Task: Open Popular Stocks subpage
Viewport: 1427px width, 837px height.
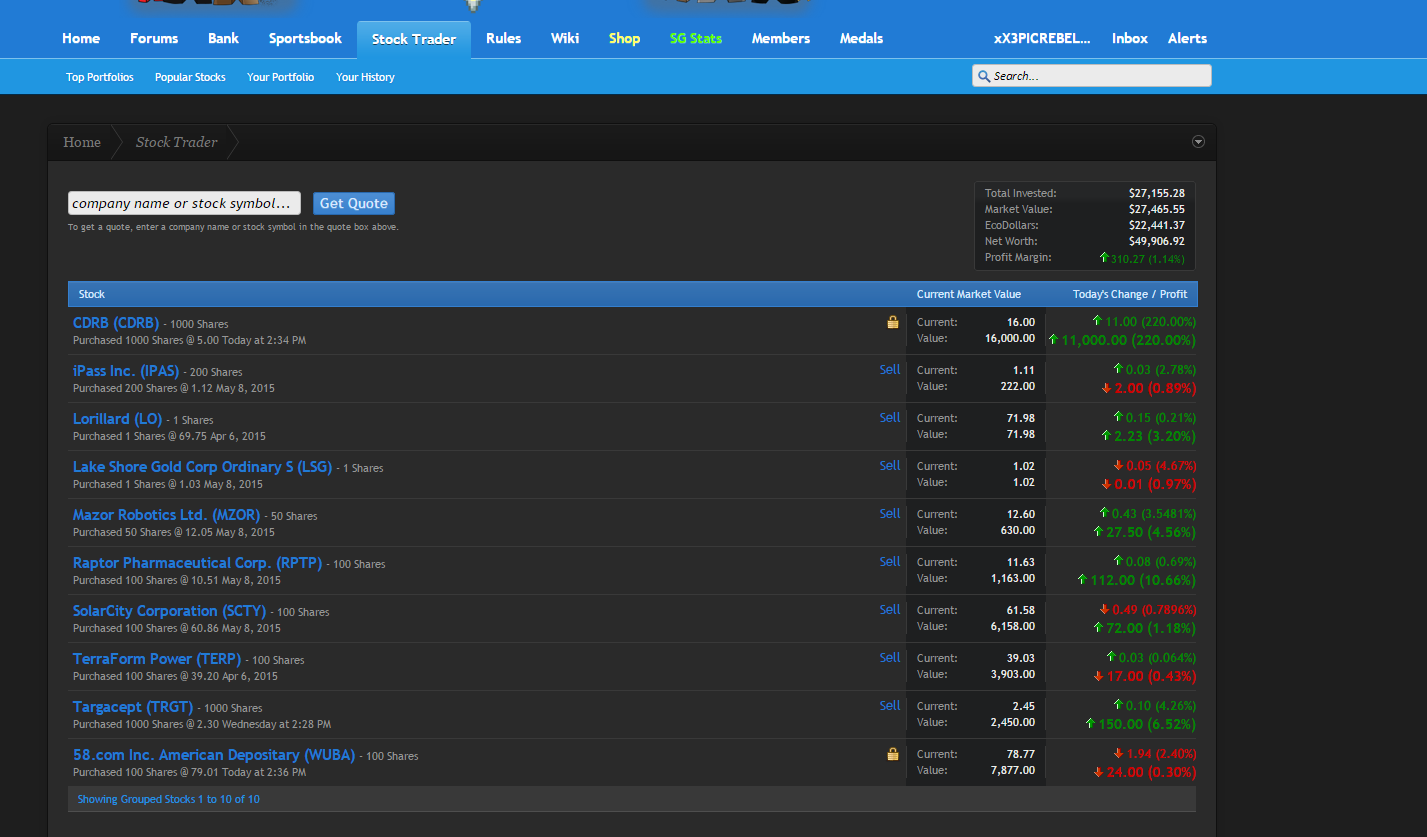Action: coord(190,77)
